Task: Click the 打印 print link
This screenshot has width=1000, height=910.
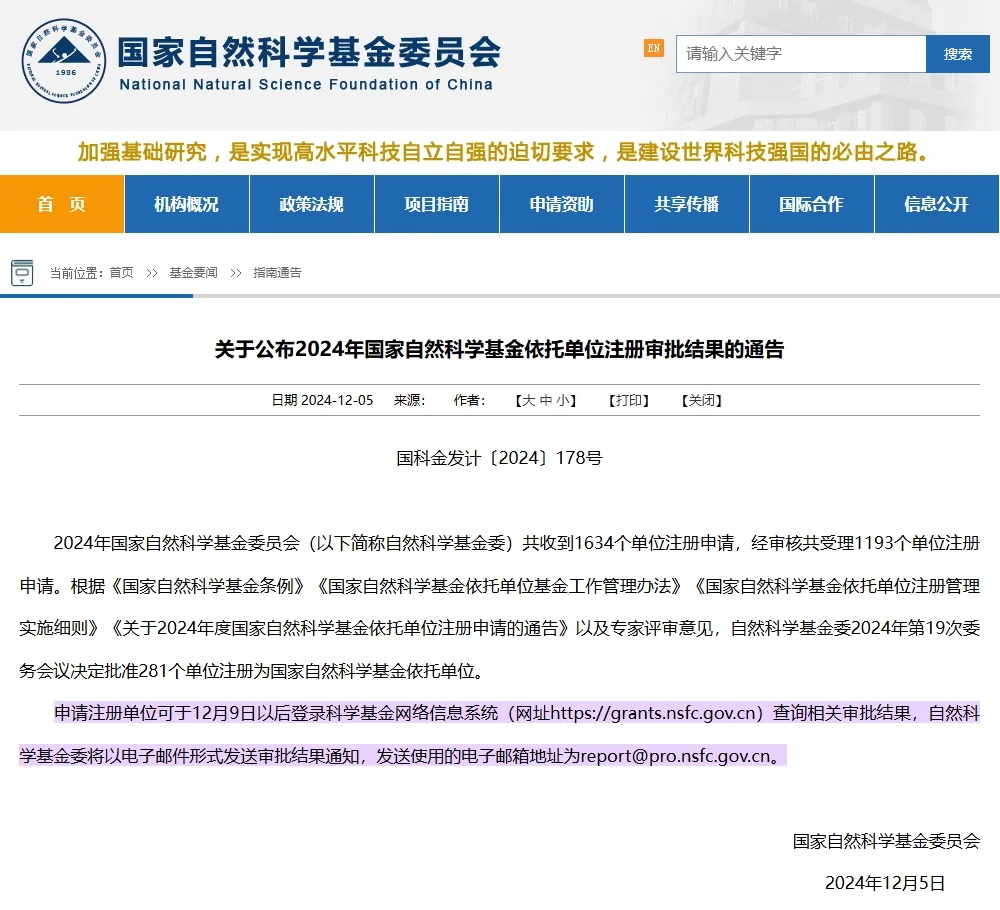Action: coord(629,400)
